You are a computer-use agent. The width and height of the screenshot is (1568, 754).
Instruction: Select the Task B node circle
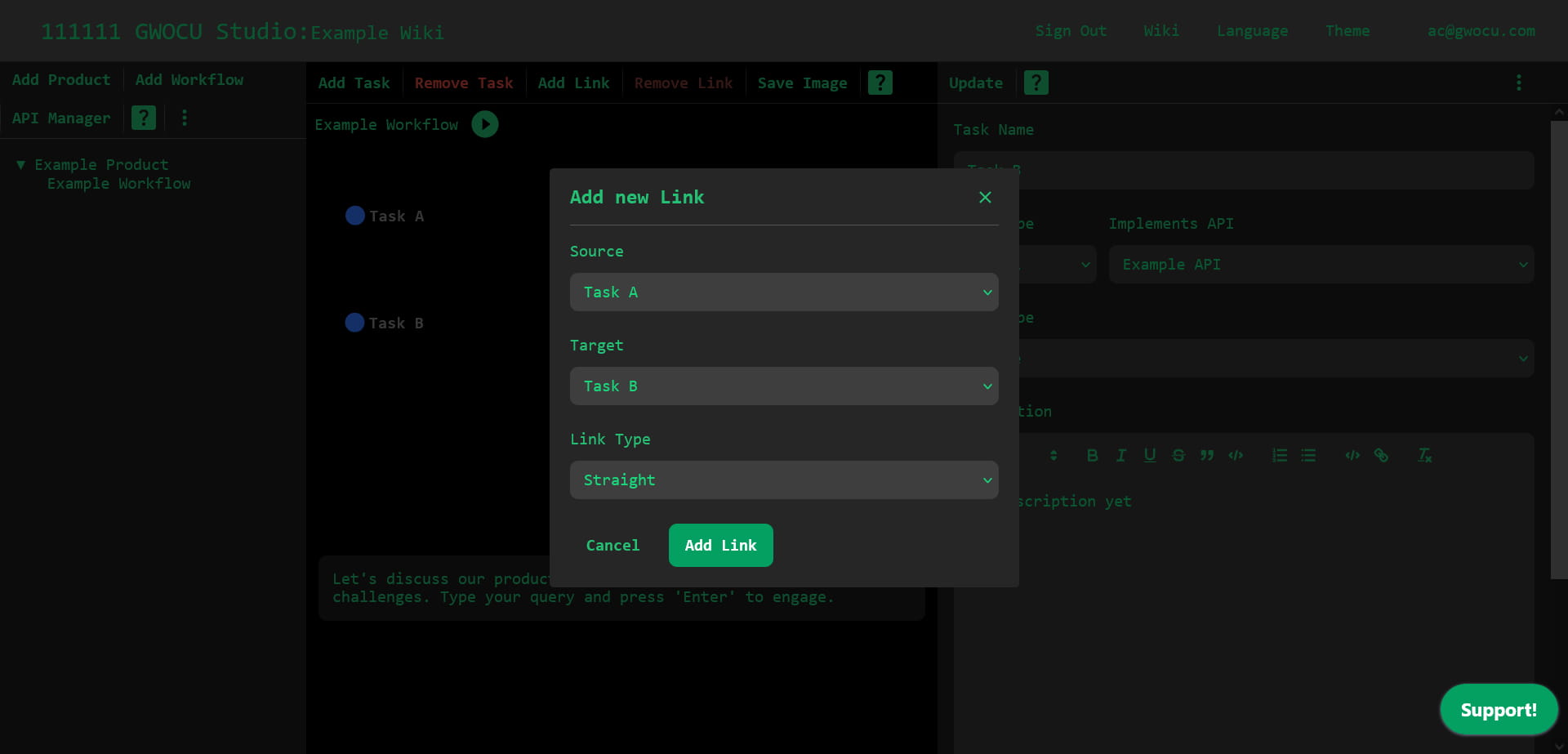click(x=354, y=323)
